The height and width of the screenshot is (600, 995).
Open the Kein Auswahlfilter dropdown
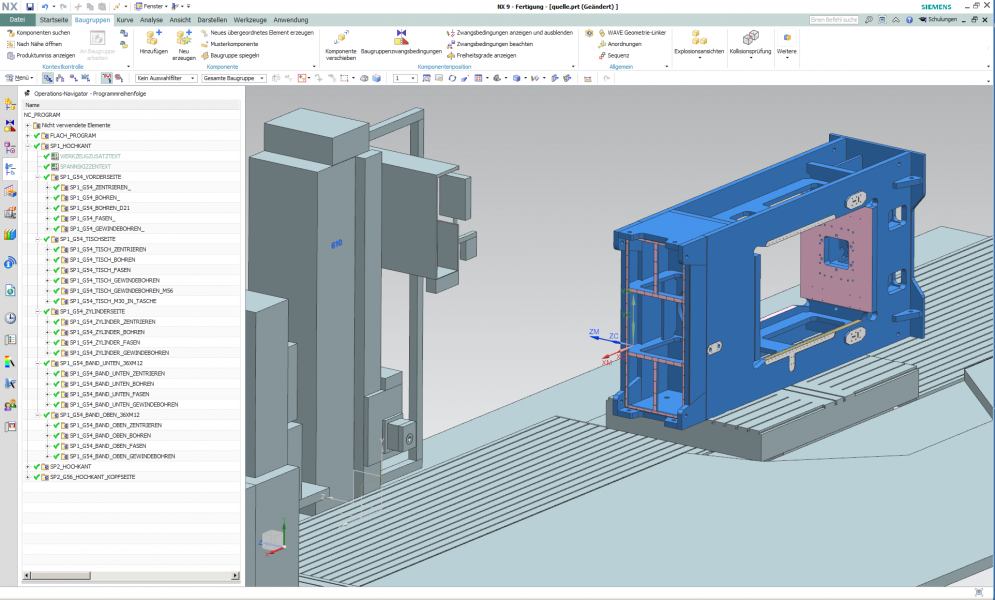[165, 78]
